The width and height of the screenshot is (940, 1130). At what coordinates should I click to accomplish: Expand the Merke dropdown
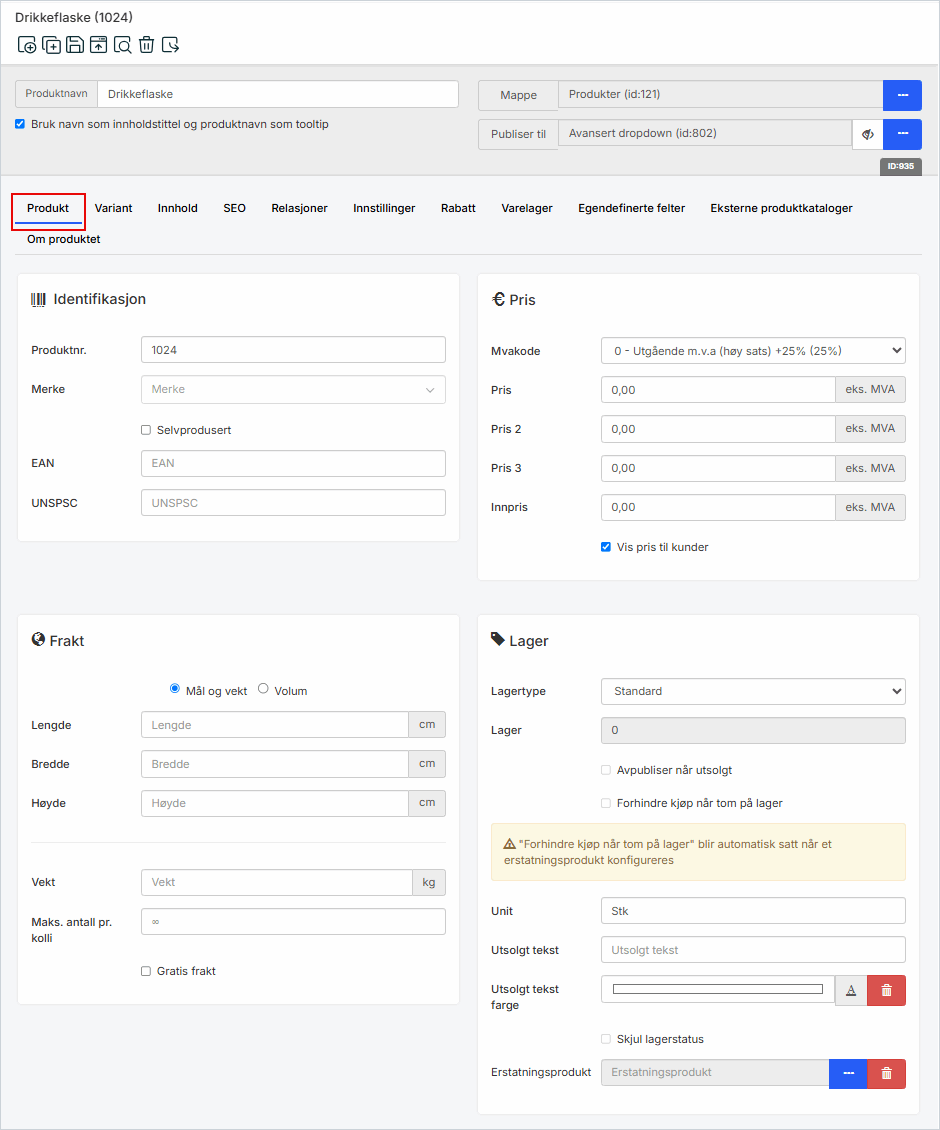(x=293, y=389)
